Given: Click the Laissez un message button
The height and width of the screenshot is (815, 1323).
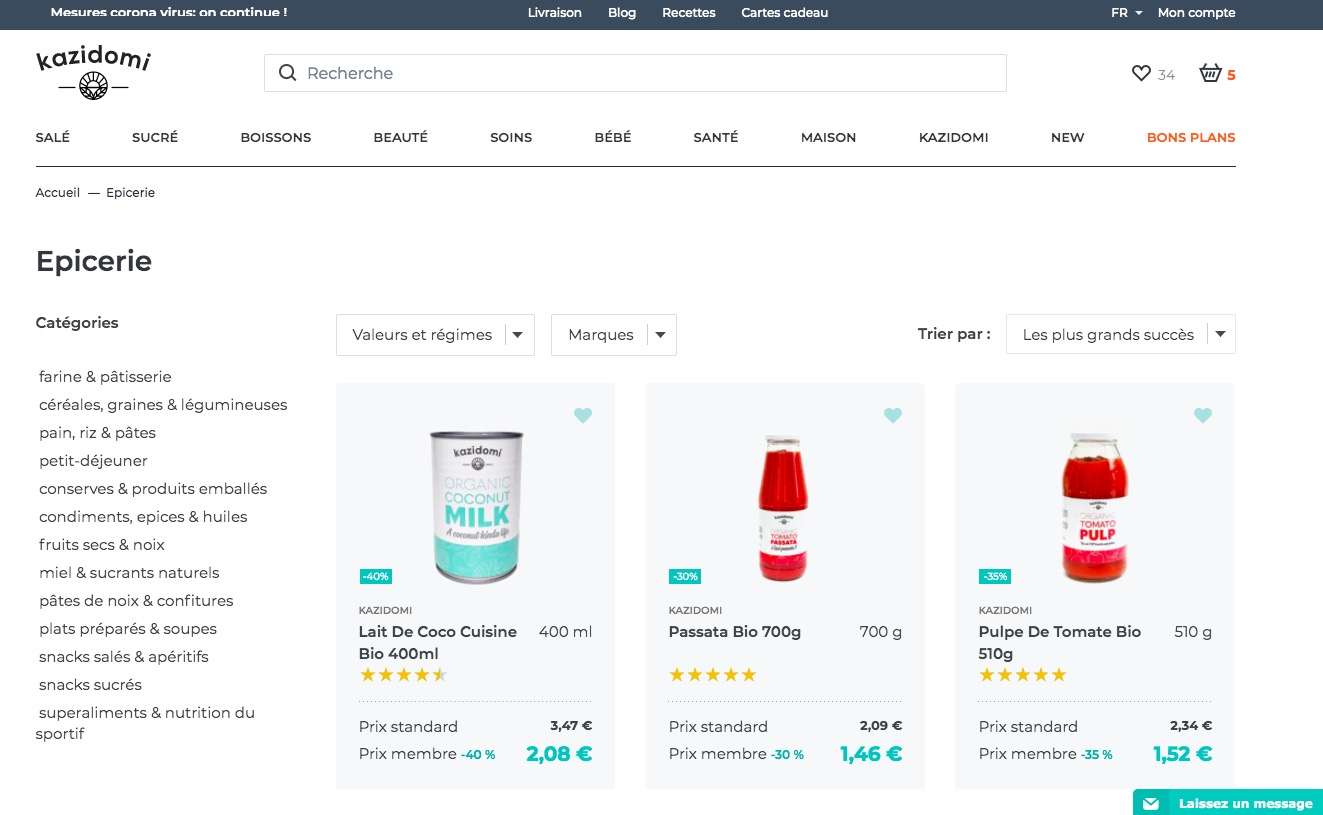Looking at the screenshot, I should coord(1228,803).
